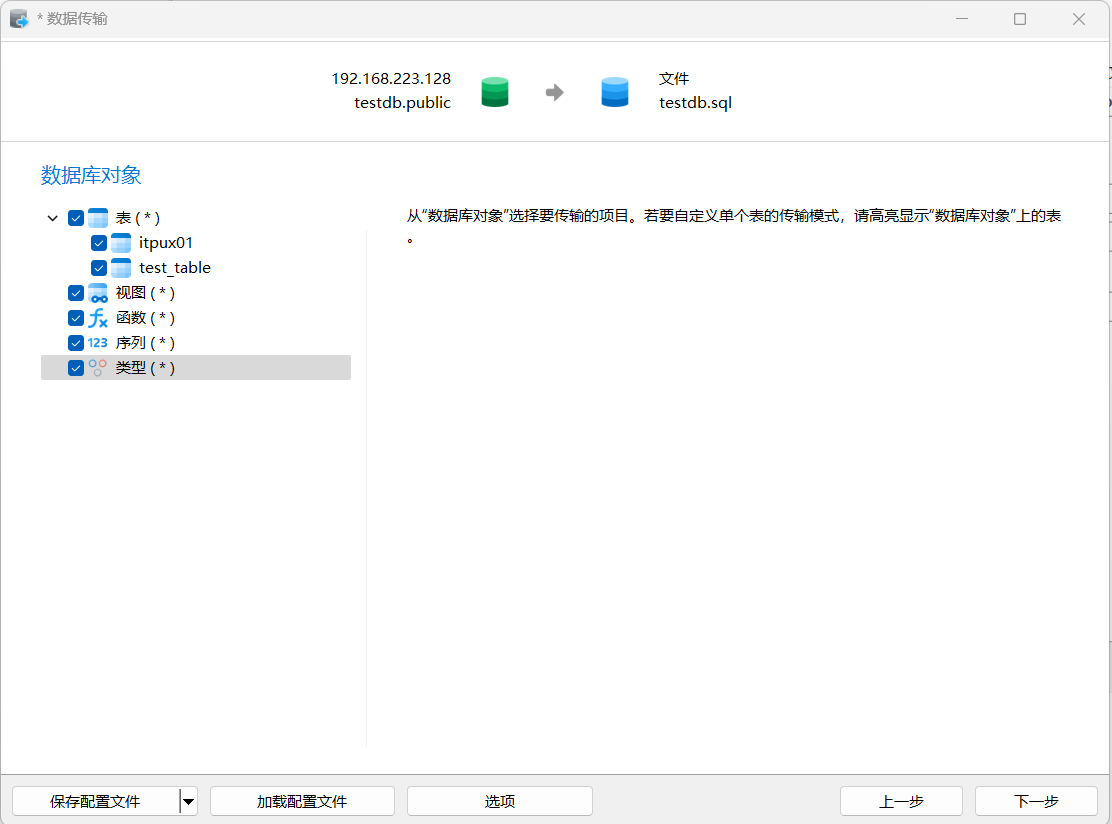This screenshot has width=1112, height=824.
Task: Select the 序列 (*) tree item
Action: (145, 343)
